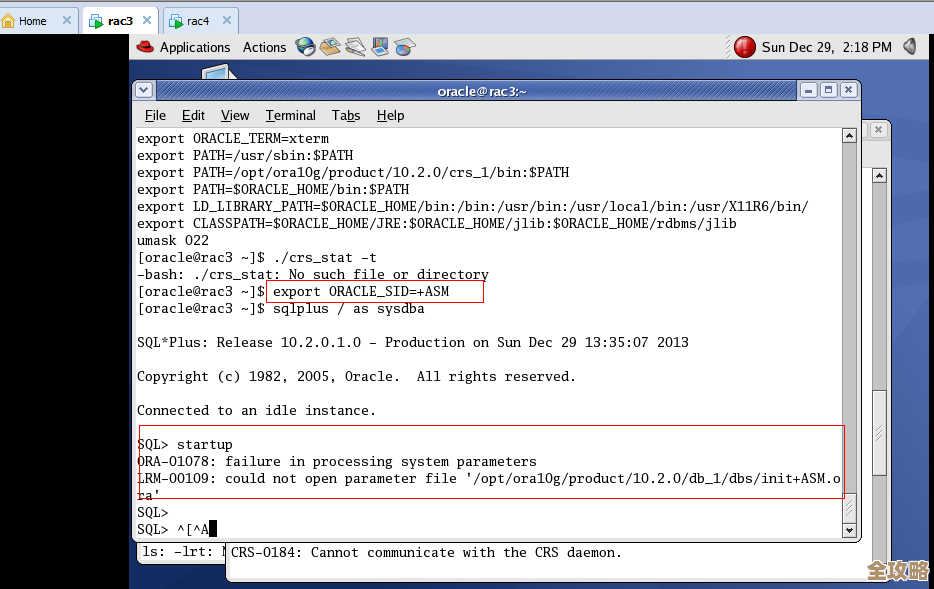
Task: Open the Terminal menu
Action: [x=290, y=115]
